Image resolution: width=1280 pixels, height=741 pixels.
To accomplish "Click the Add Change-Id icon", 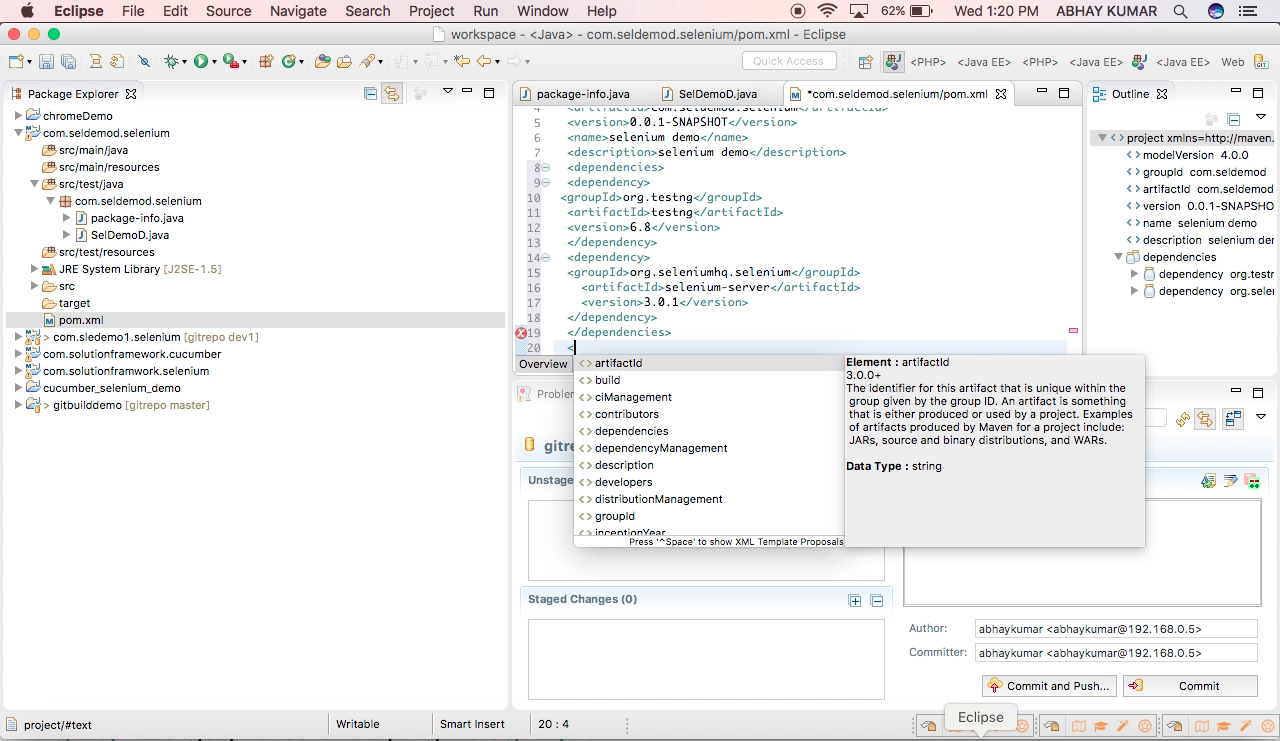I will [x=1251, y=481].
